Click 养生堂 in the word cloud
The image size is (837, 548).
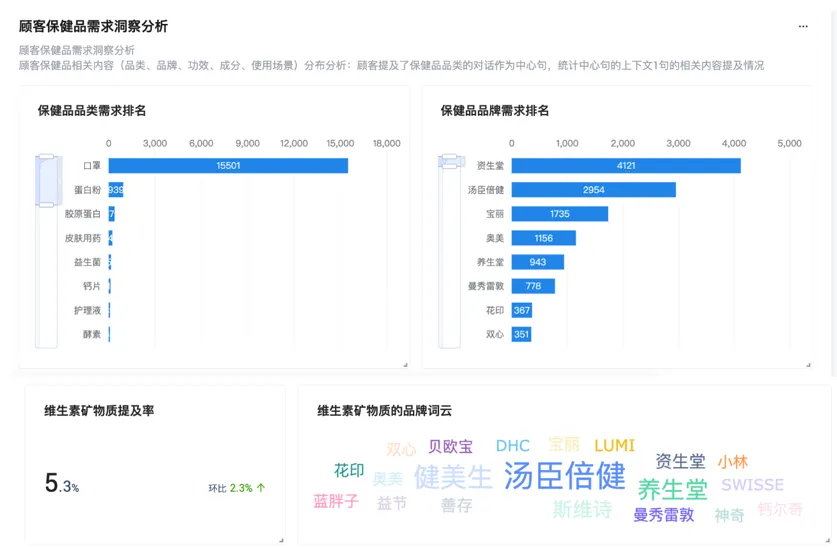[672, 489]
